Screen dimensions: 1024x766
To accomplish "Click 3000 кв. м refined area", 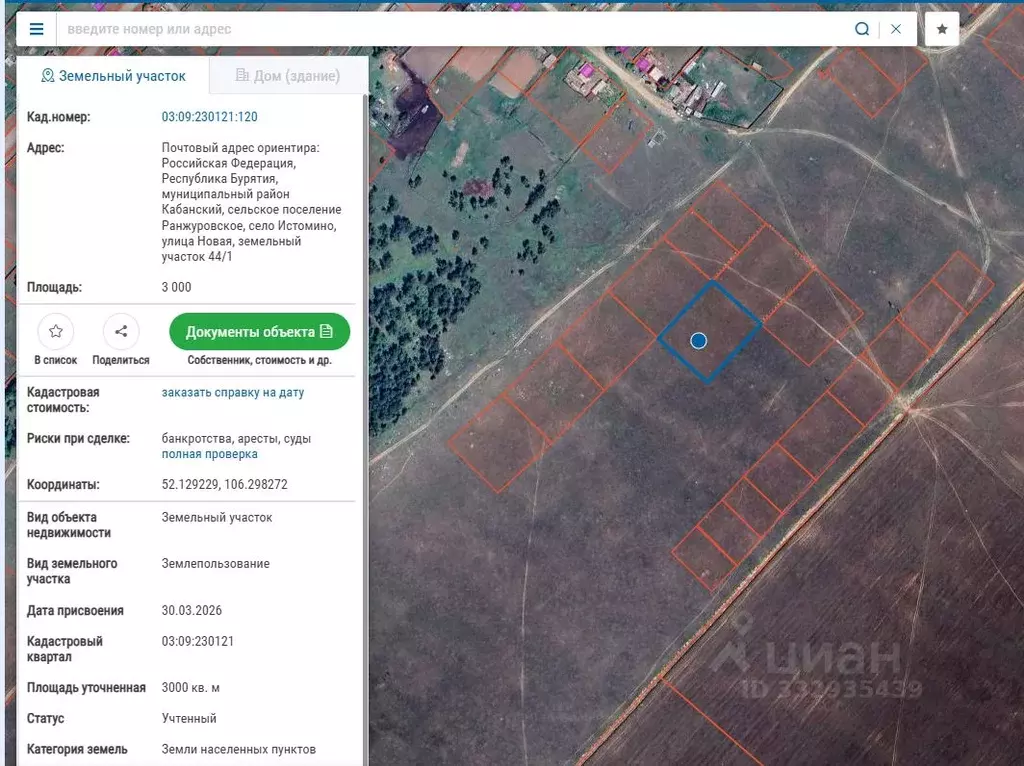I will [x=191, y=688].
